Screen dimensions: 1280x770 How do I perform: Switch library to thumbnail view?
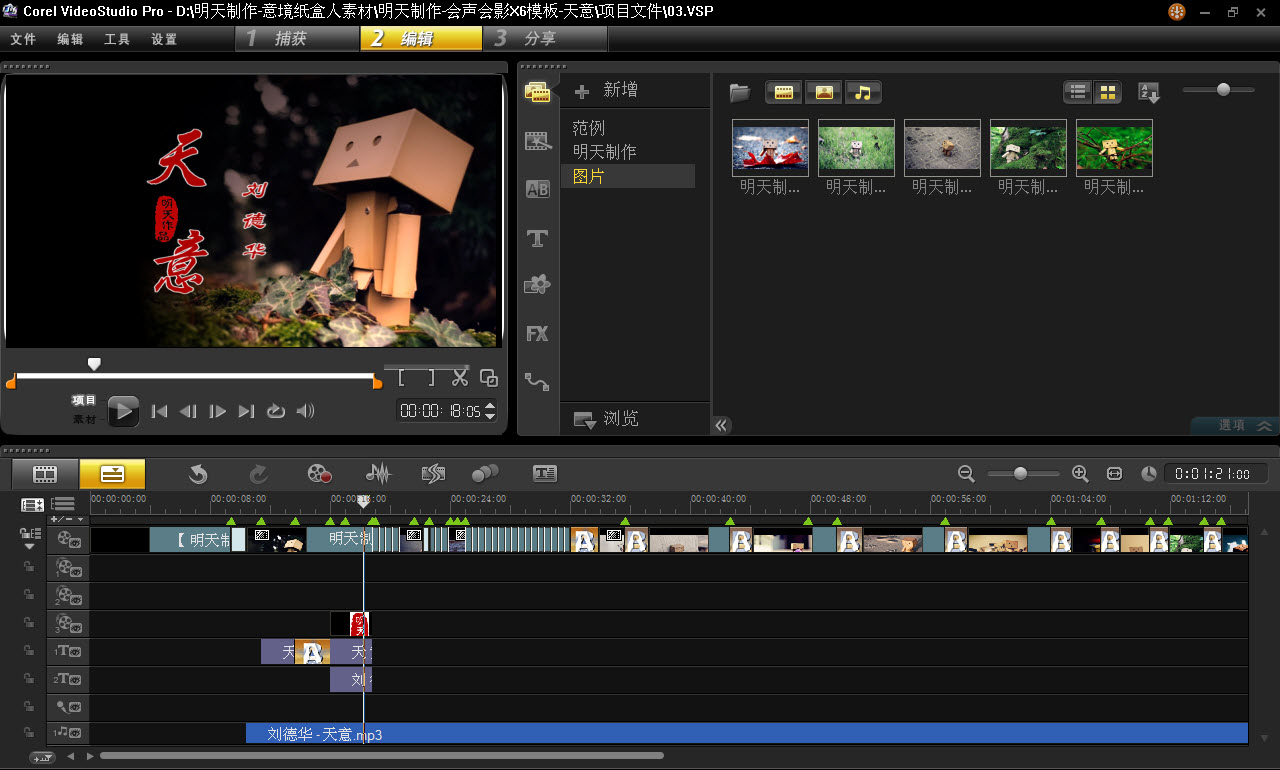1107,93
